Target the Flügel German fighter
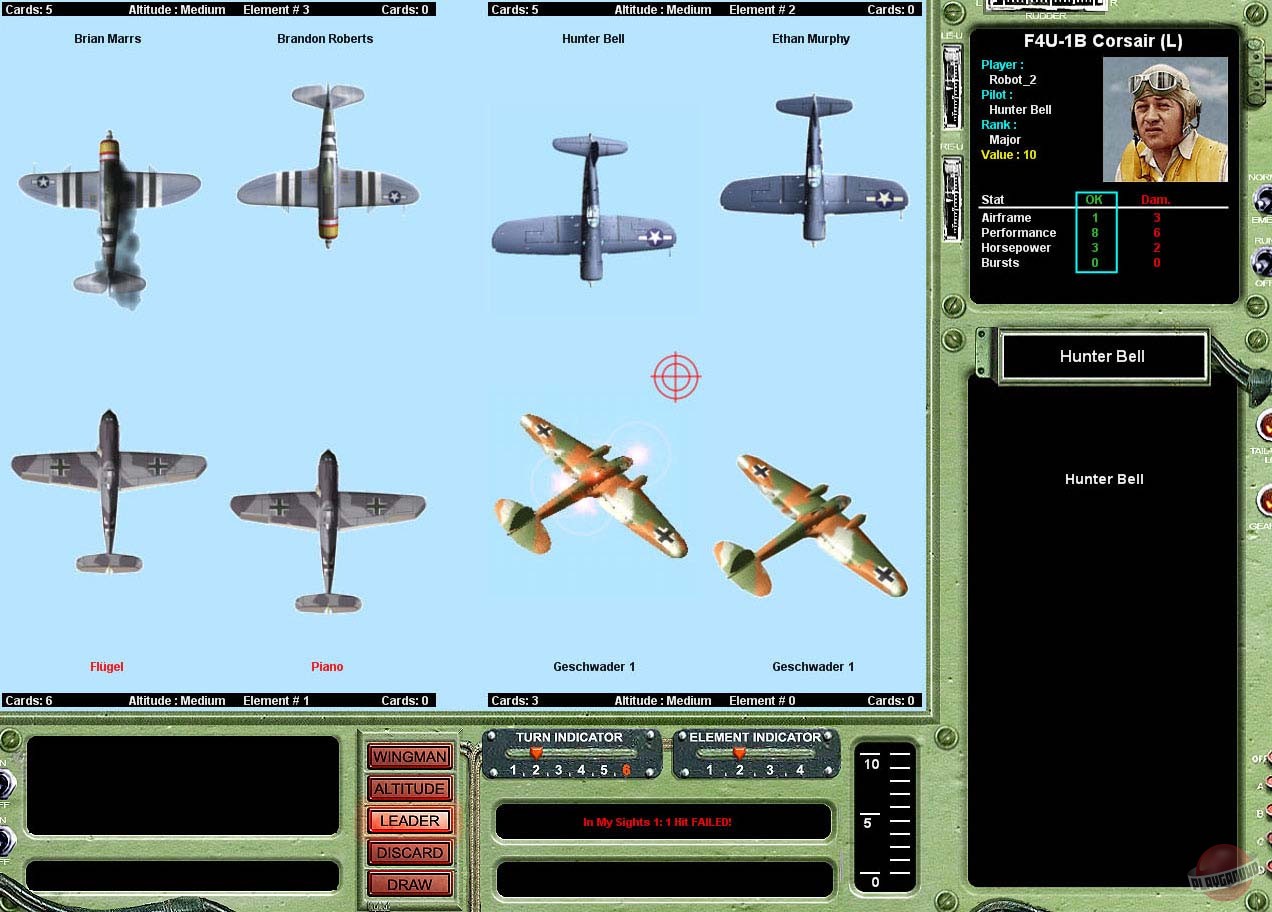The image size is (1272, 912). tap(108, 489)
